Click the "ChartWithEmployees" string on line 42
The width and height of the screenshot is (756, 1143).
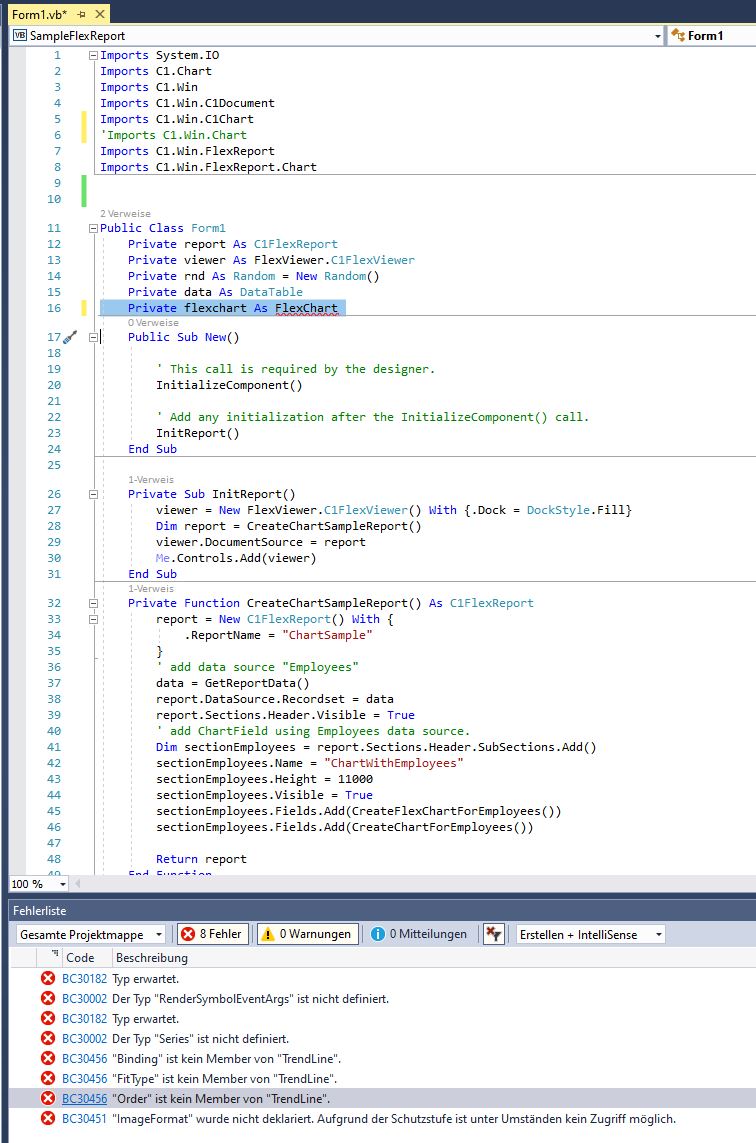point(394,763)
